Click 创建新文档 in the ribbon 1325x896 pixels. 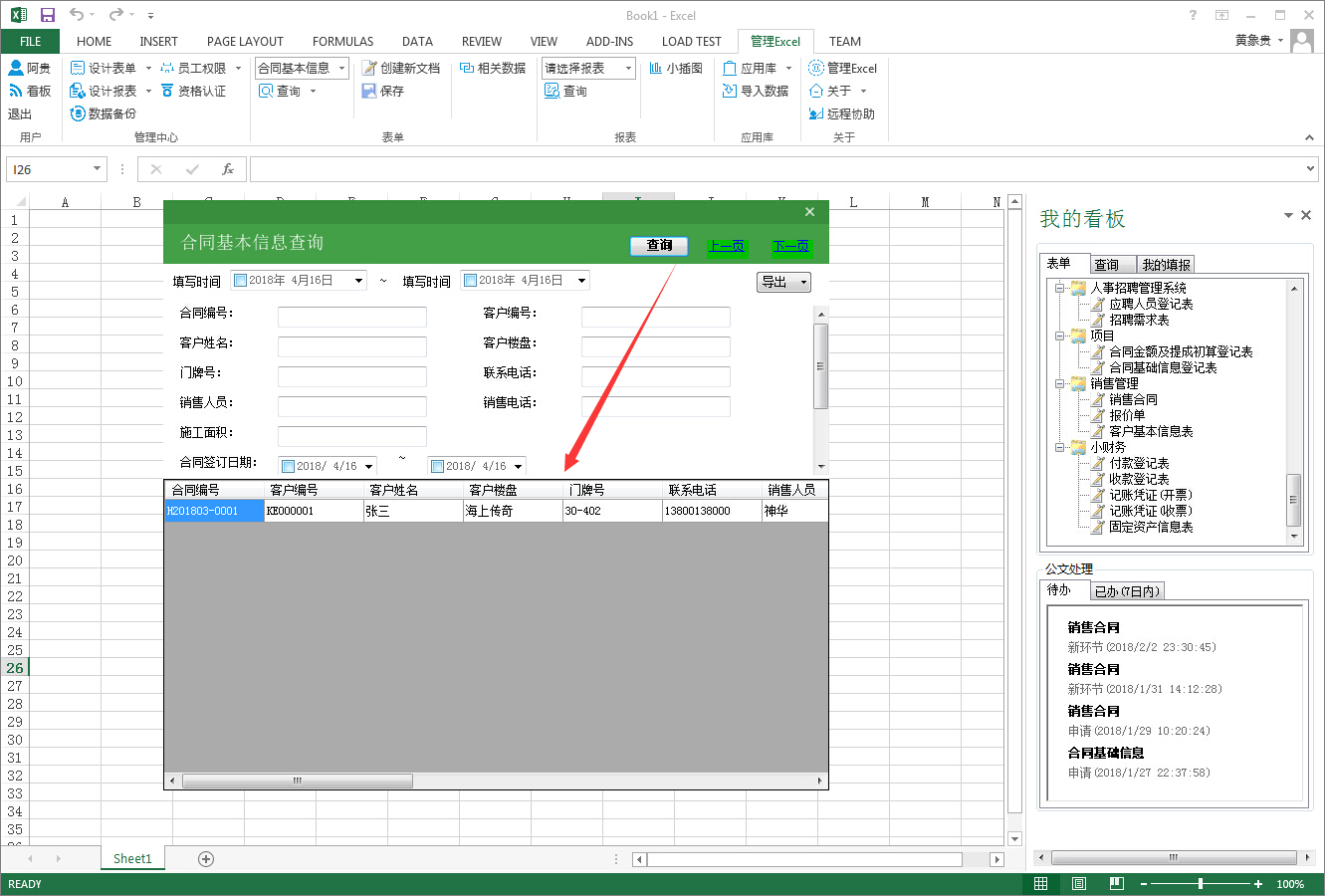point(400,68)
